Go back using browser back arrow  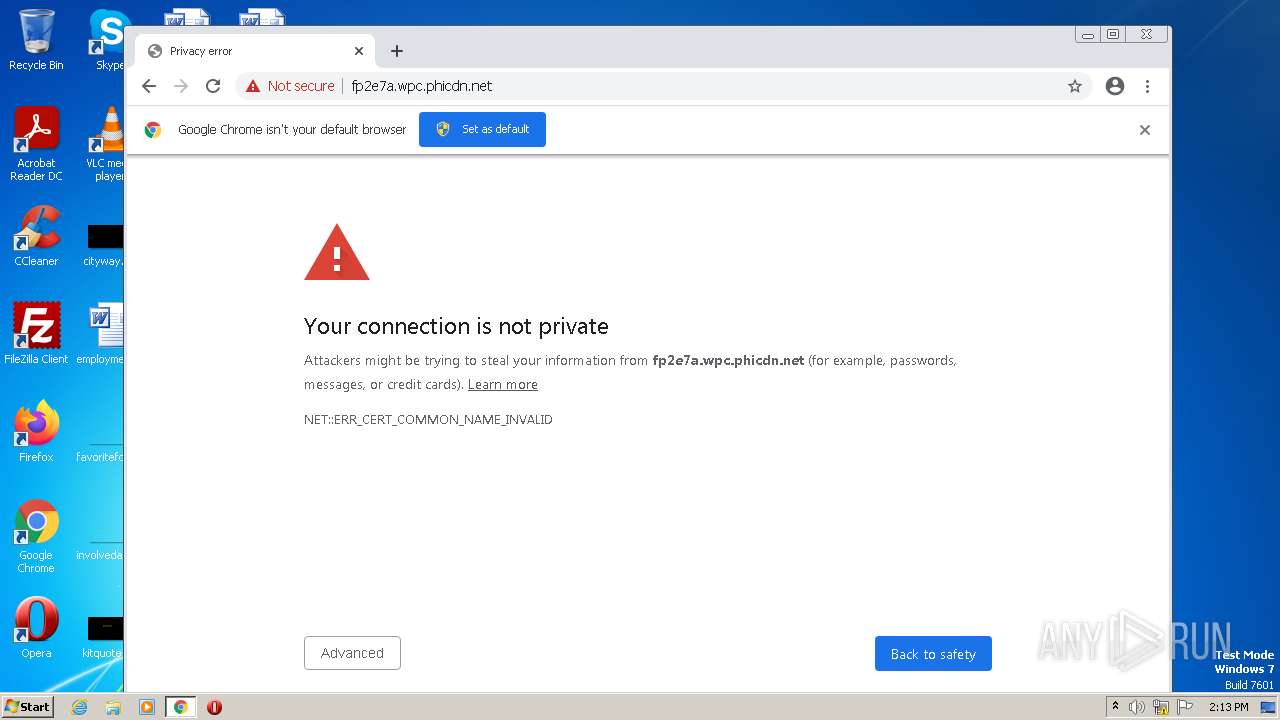[x=149, y=86]
